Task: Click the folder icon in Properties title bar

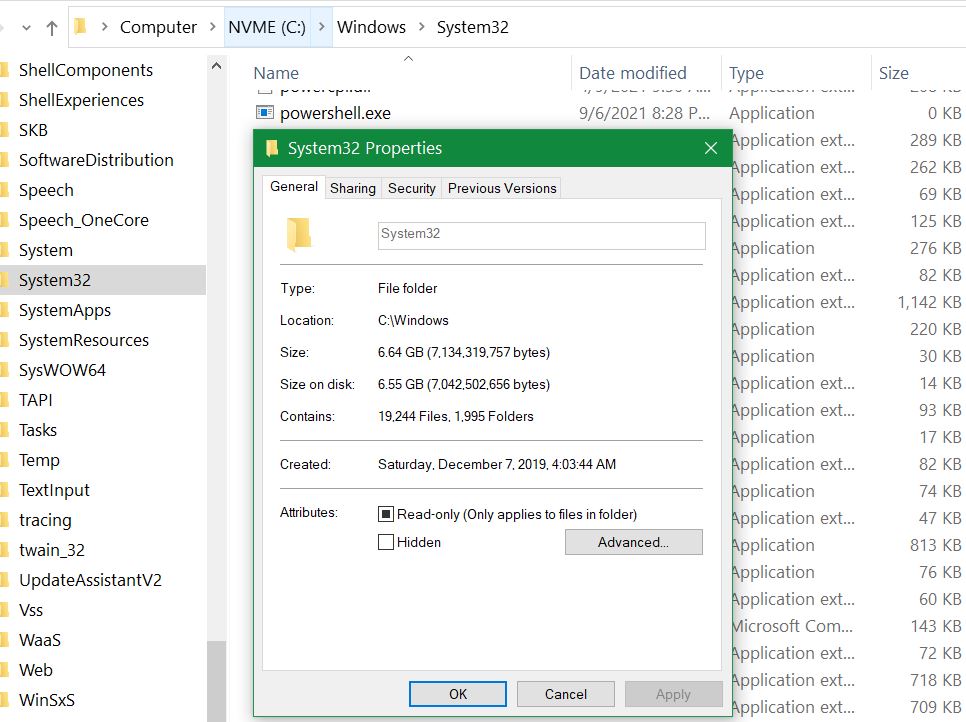Action: pyautogui.click(x=272, y=148)
